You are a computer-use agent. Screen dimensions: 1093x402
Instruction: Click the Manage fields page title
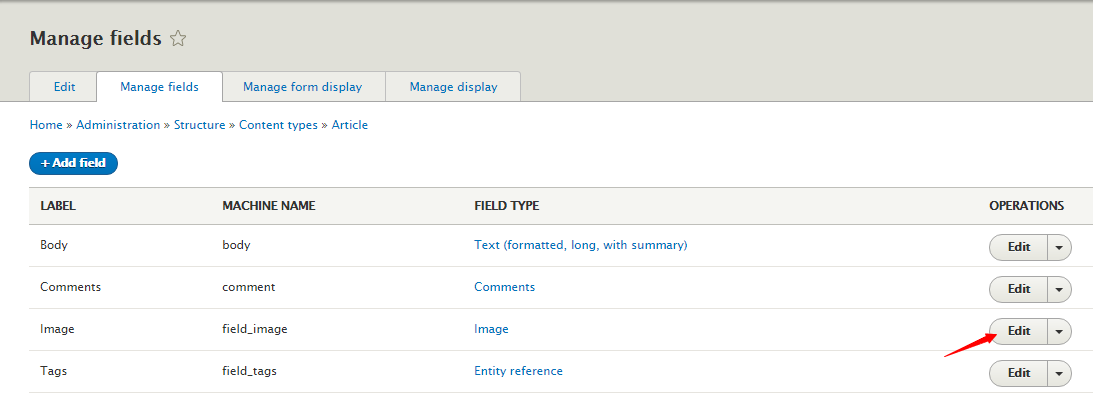coord(95,38)
